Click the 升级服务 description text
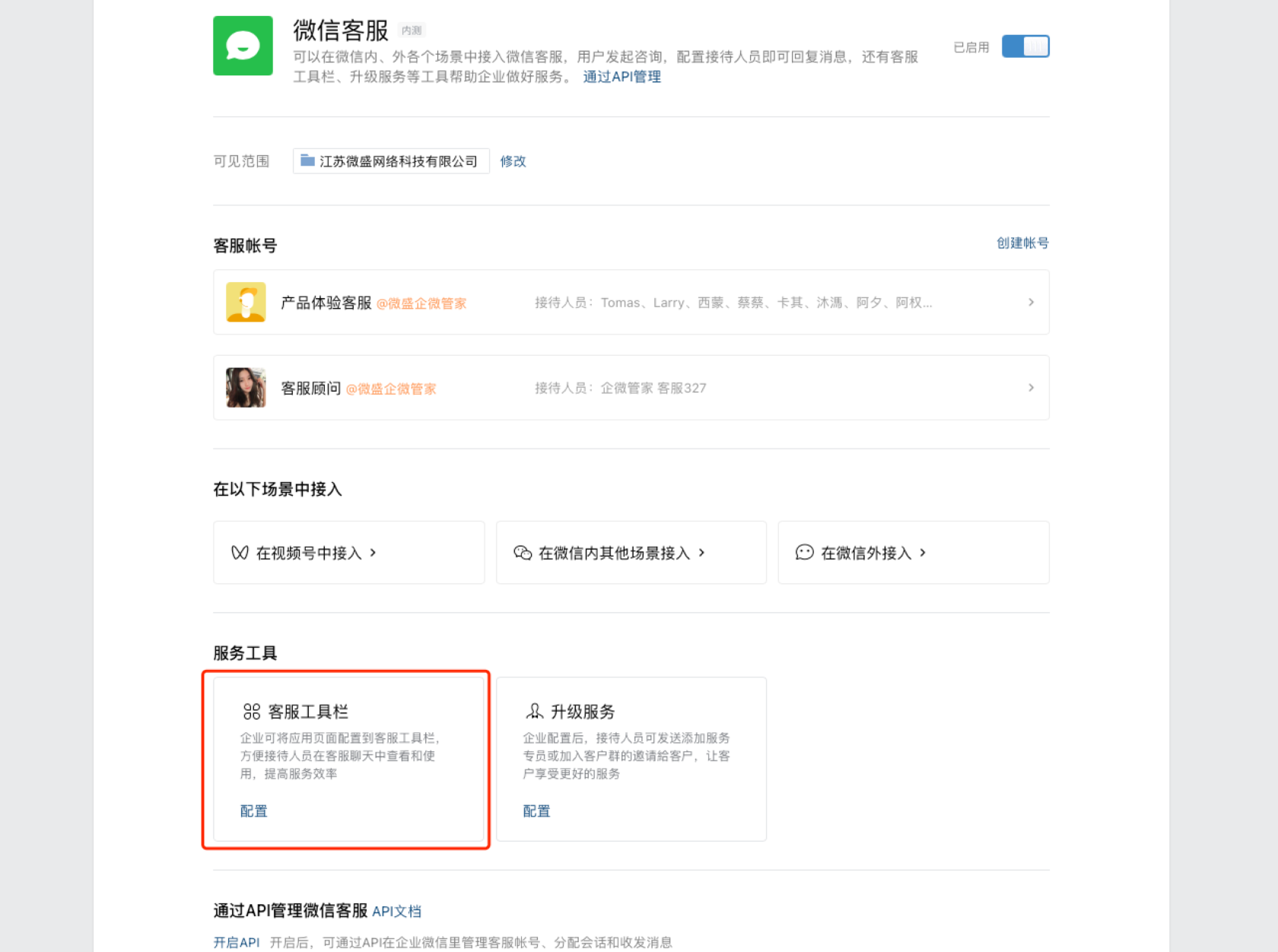 click(626, 756)
